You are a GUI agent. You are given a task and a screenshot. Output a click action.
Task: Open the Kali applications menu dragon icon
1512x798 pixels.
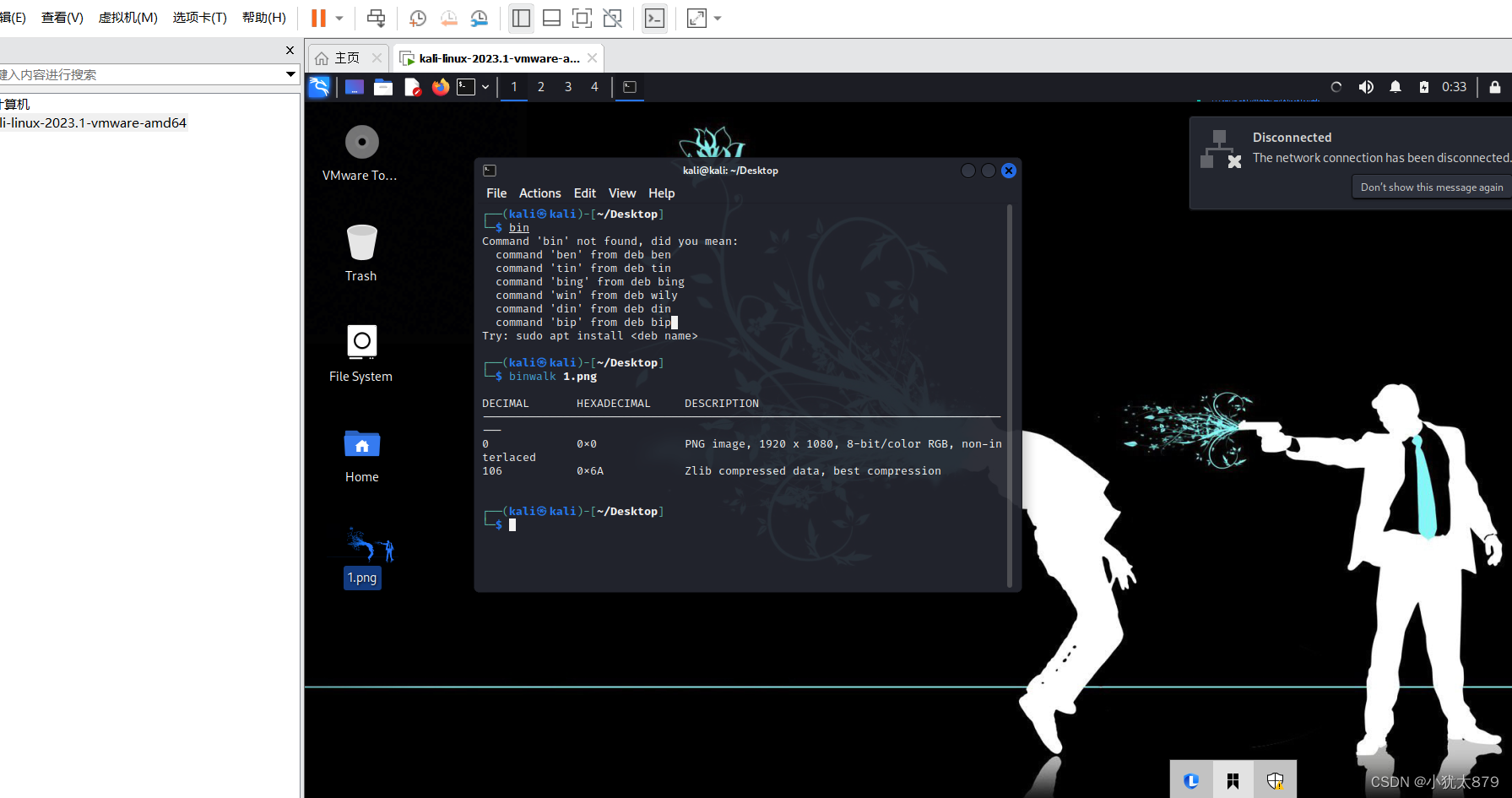click(x=320, y=87)
